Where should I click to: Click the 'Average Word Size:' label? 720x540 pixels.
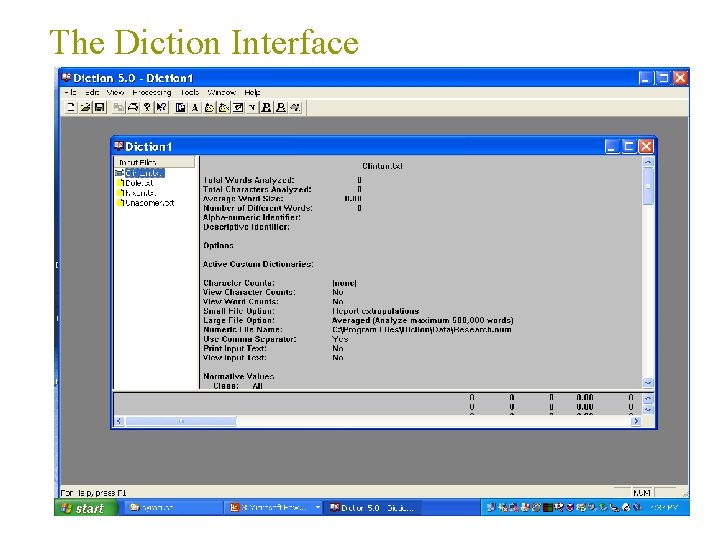click(243, 199)
